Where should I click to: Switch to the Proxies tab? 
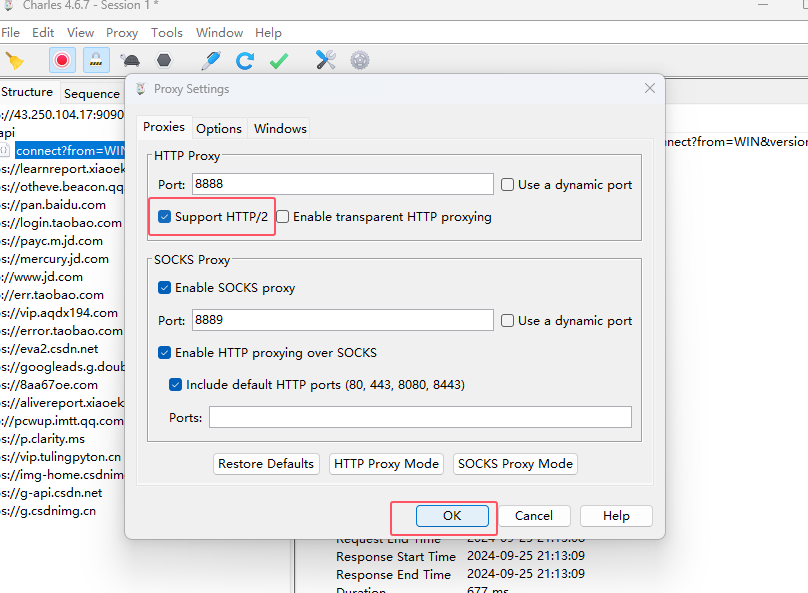coord(164,127)
